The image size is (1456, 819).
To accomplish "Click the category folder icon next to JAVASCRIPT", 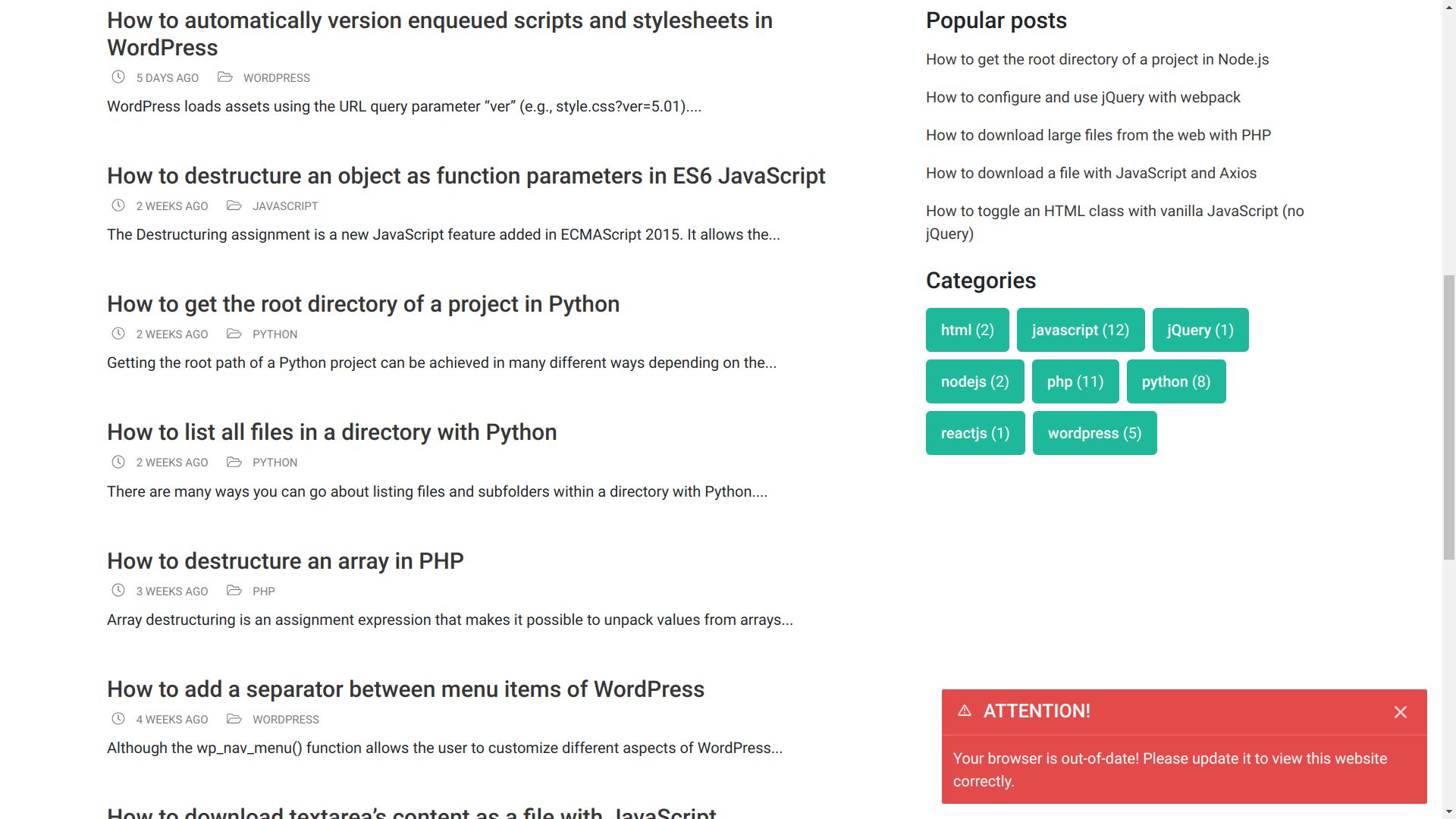I will coord(235,206).
